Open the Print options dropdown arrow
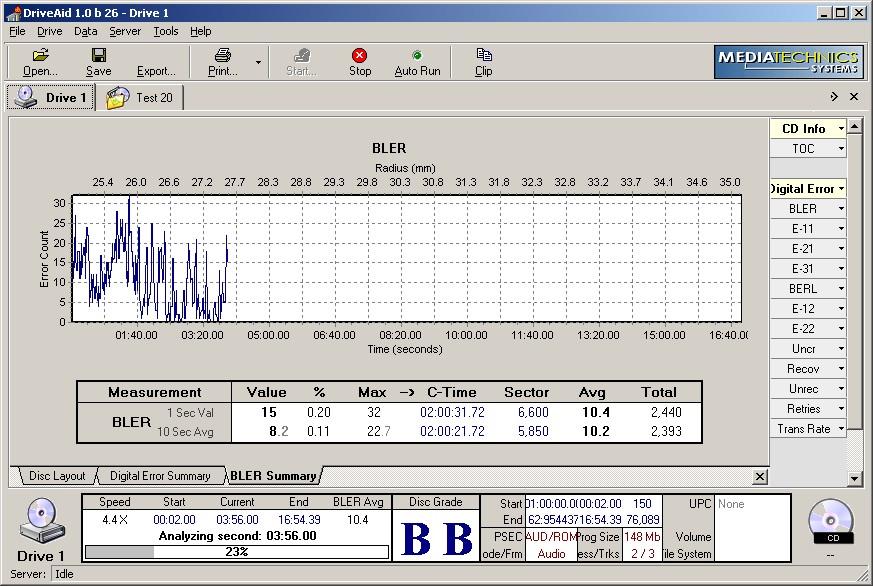Screen dimensions: 873x586 pos(258,62)
